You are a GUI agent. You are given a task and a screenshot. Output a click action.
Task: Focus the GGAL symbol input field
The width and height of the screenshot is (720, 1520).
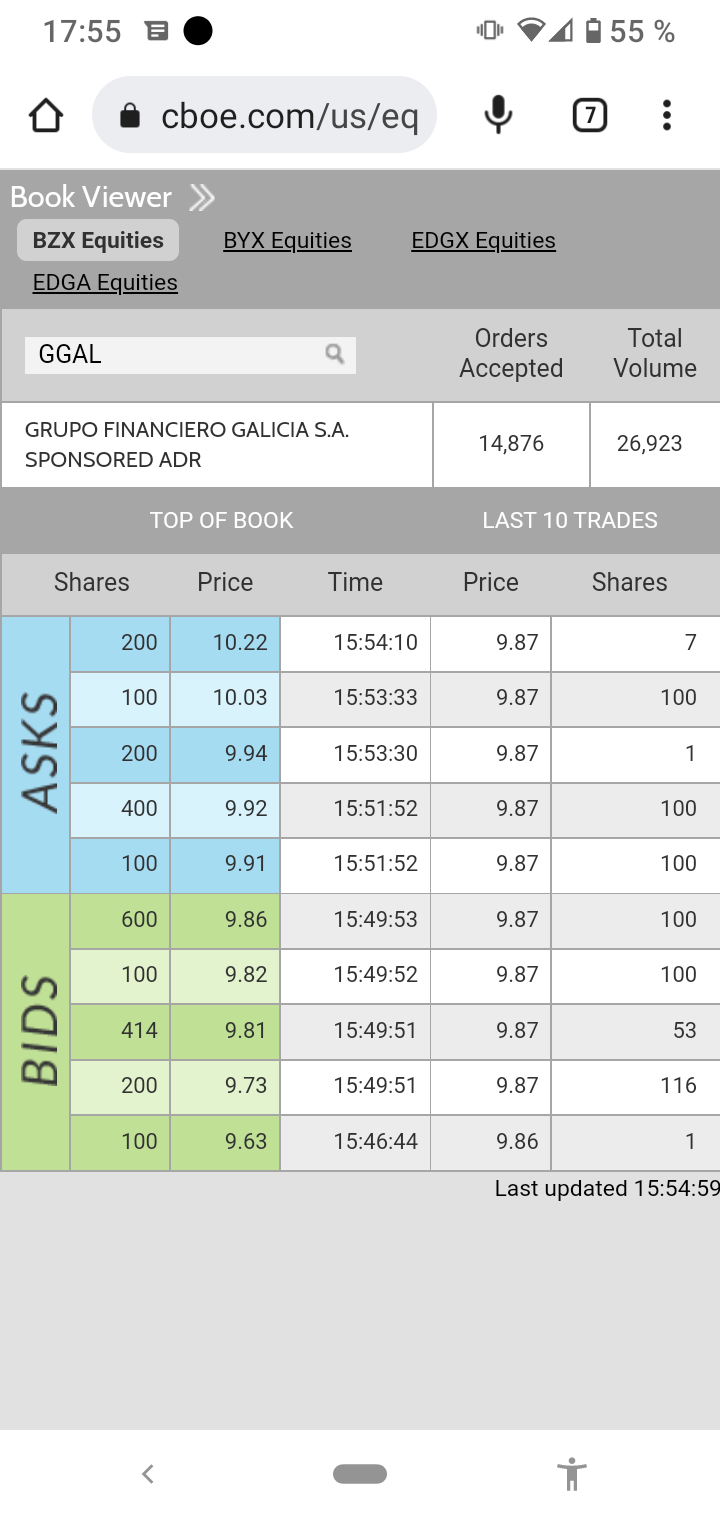[x=175, y=355]
